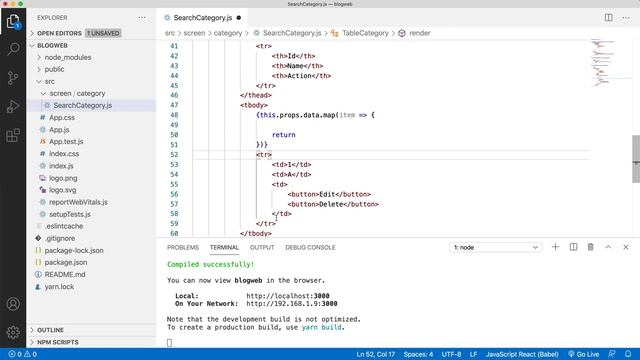Click Ln 52, Col 17 in status bar
Screen dimensions: 640x360
pyautogui.click(x=376, y=354)
